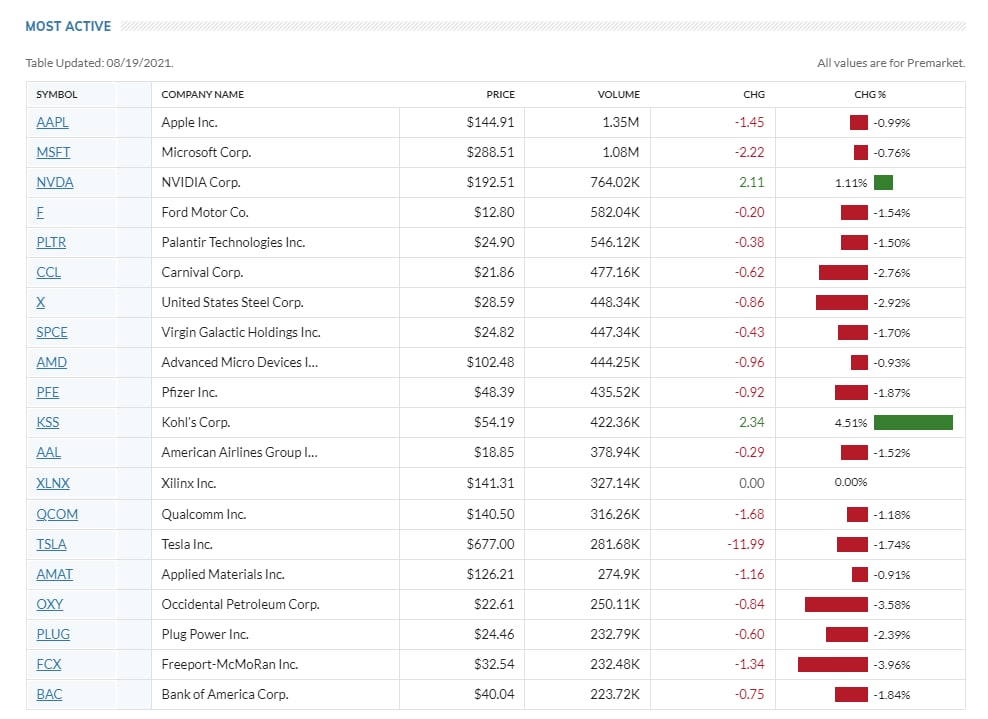Open the OXY ticker link

(49, 604)
